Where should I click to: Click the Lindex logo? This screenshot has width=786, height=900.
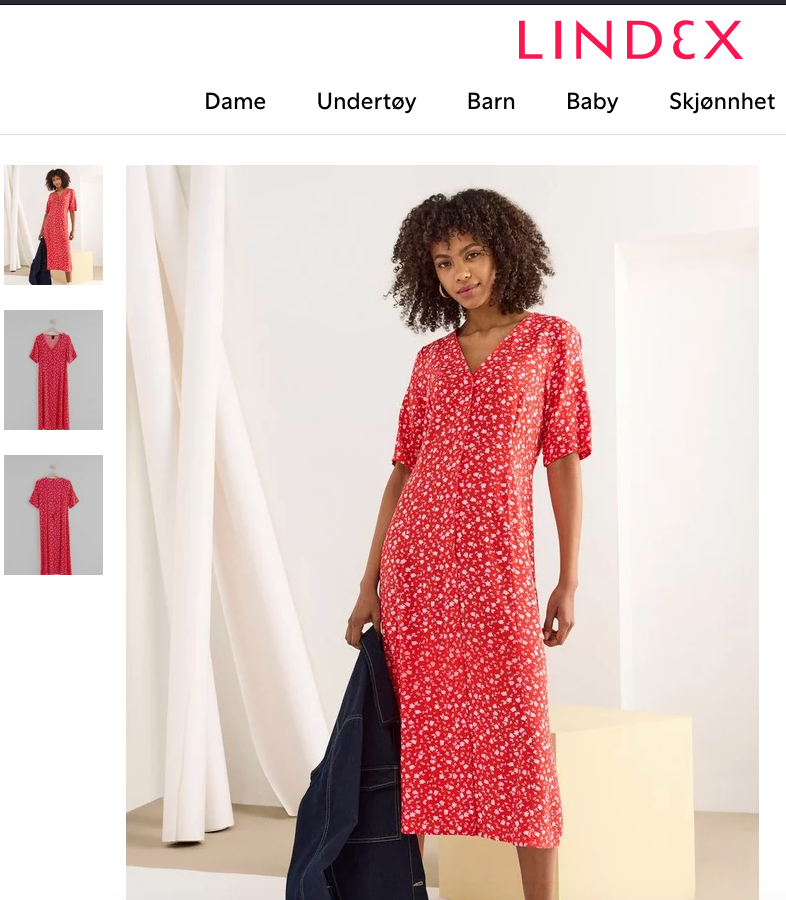(x=630, y=40)
